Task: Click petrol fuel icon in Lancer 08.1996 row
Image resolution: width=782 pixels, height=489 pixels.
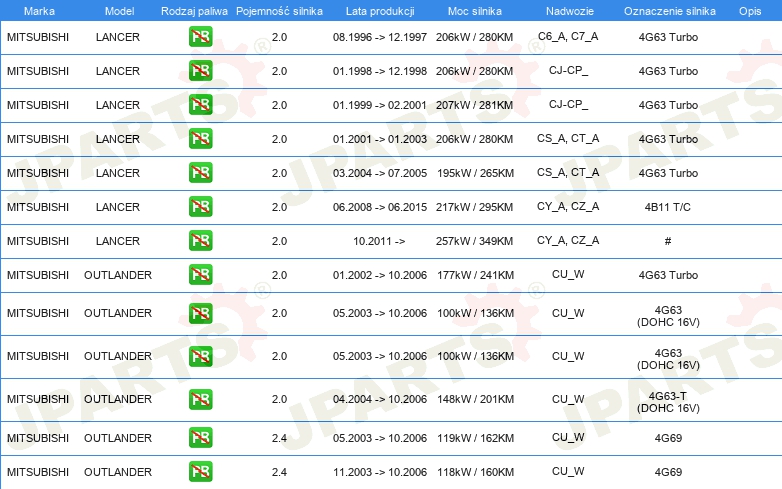Action: 200,36
